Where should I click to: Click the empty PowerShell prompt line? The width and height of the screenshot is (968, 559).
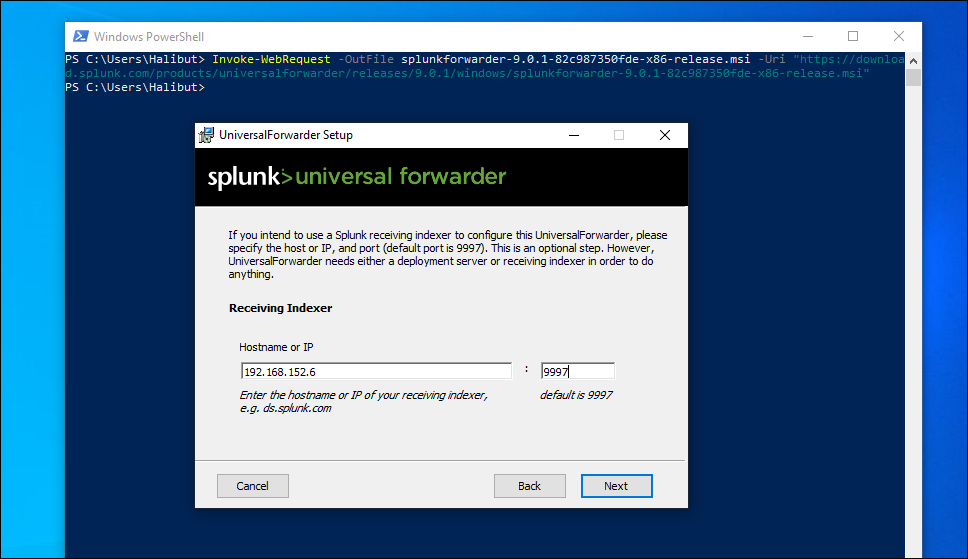pos(135,87)
